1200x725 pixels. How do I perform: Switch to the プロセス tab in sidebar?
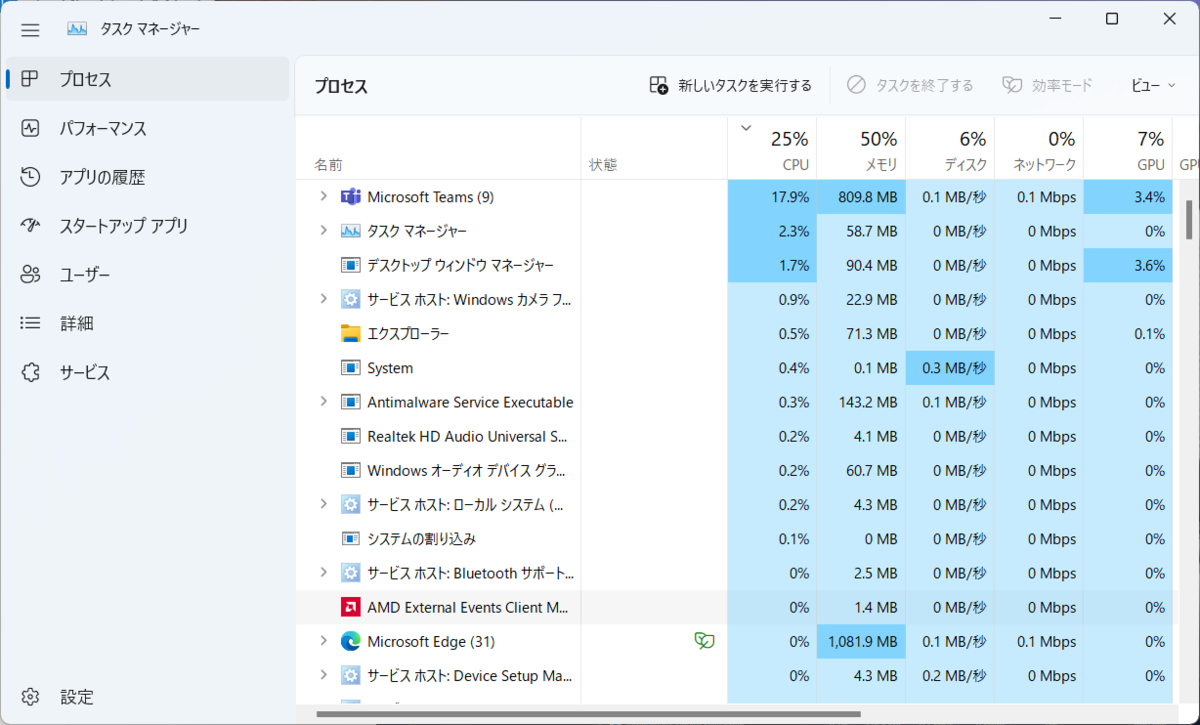coord(148,79)
